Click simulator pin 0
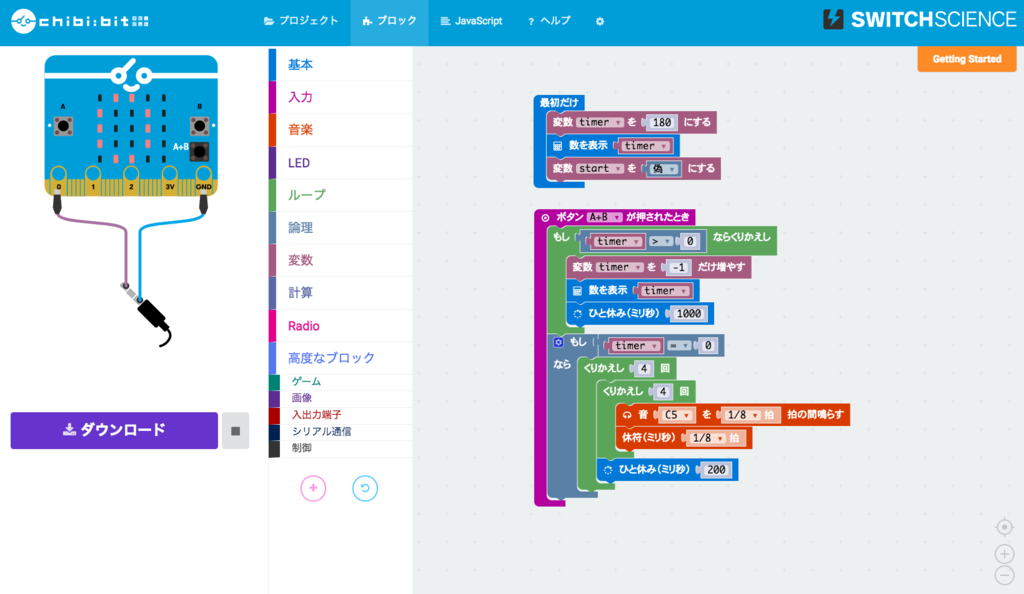1024x594 pixels. pyautogui.click(x=59, y=176)
